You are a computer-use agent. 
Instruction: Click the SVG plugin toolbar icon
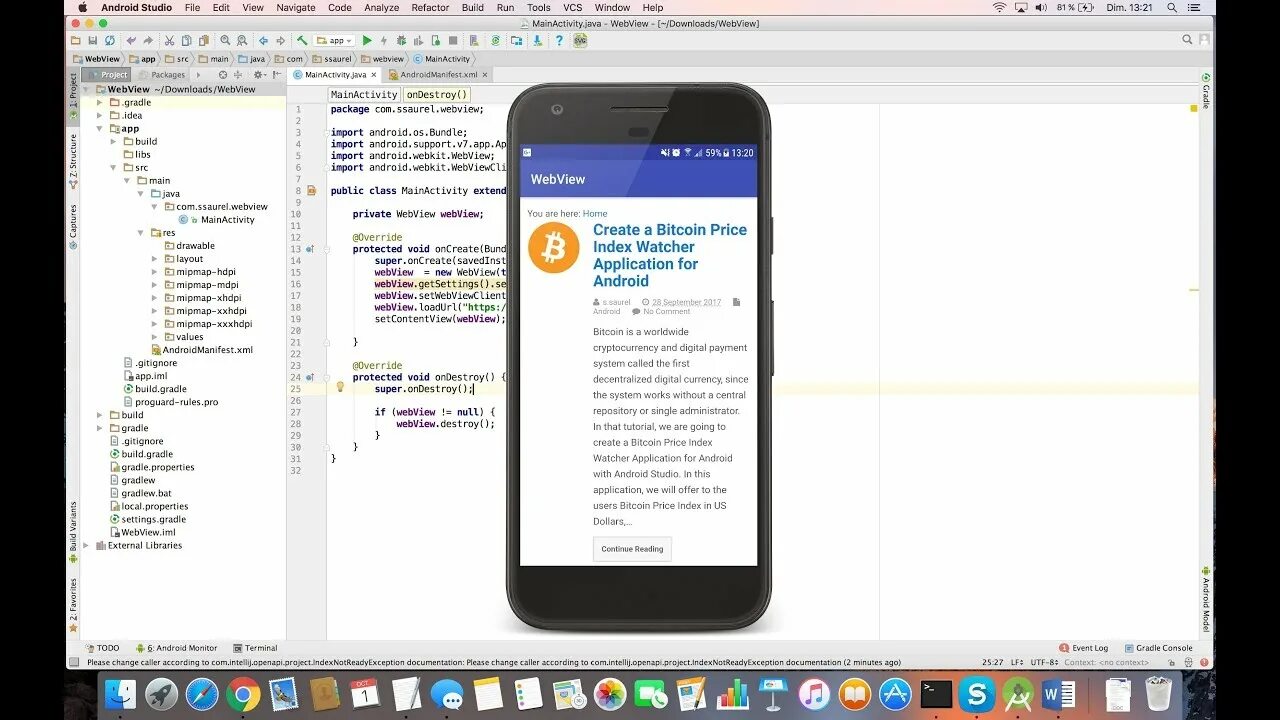580,40
